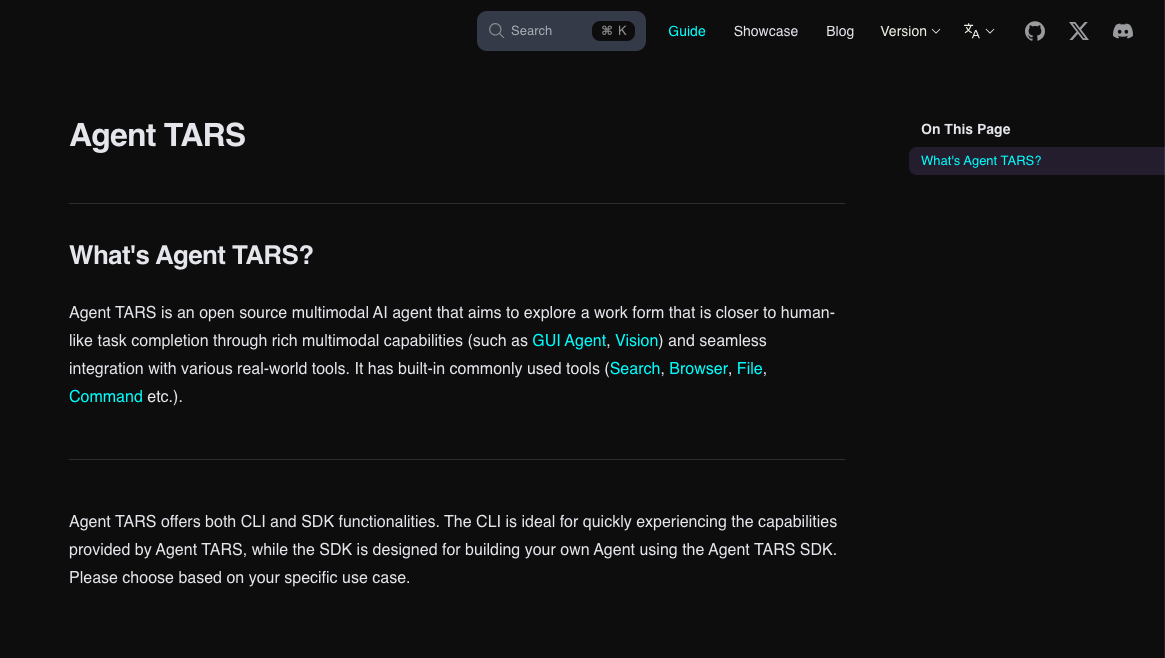The height and width of the screenshot is (658, 1165).
Task: Open the Discord community icon
Action: [x=1123, y=31]
